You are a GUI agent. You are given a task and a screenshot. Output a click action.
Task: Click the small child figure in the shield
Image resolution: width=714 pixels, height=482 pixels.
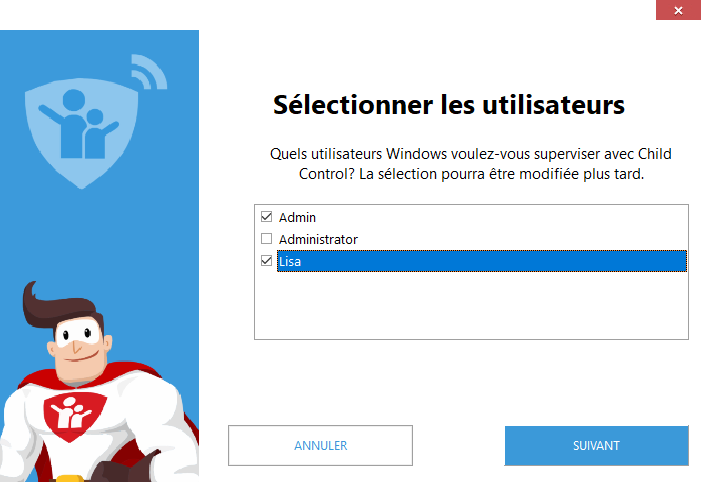[x=99, y=134]
